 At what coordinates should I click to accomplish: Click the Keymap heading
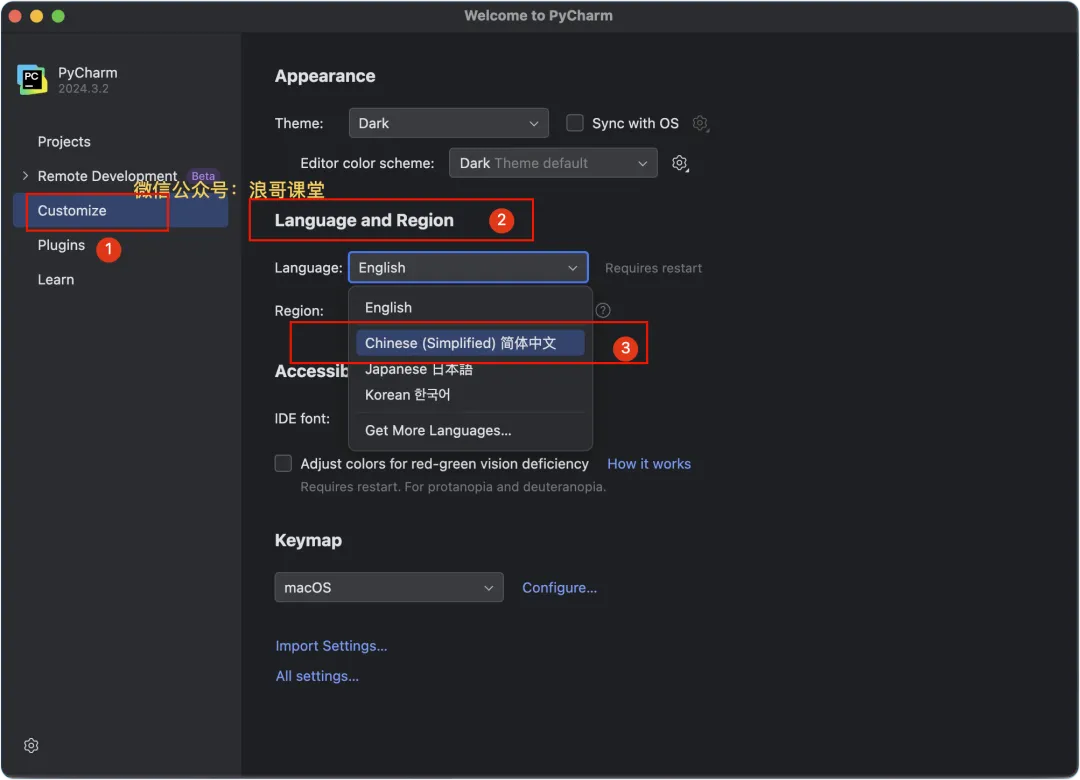pos(308,540)
